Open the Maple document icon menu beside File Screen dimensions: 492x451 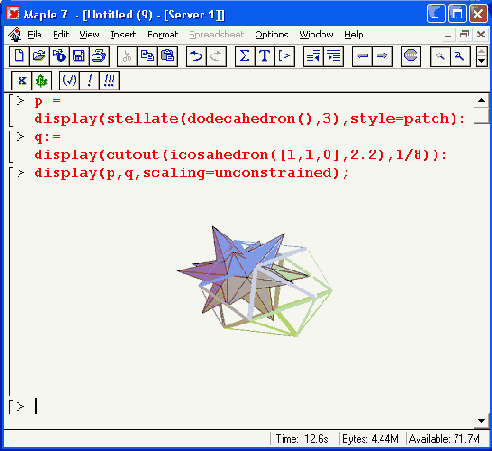(15, 34)
